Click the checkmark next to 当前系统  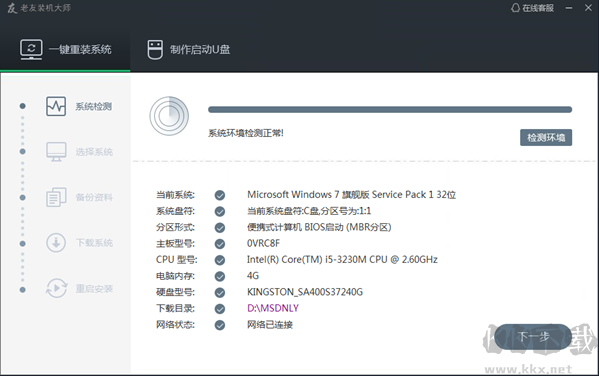coord(220,195)
